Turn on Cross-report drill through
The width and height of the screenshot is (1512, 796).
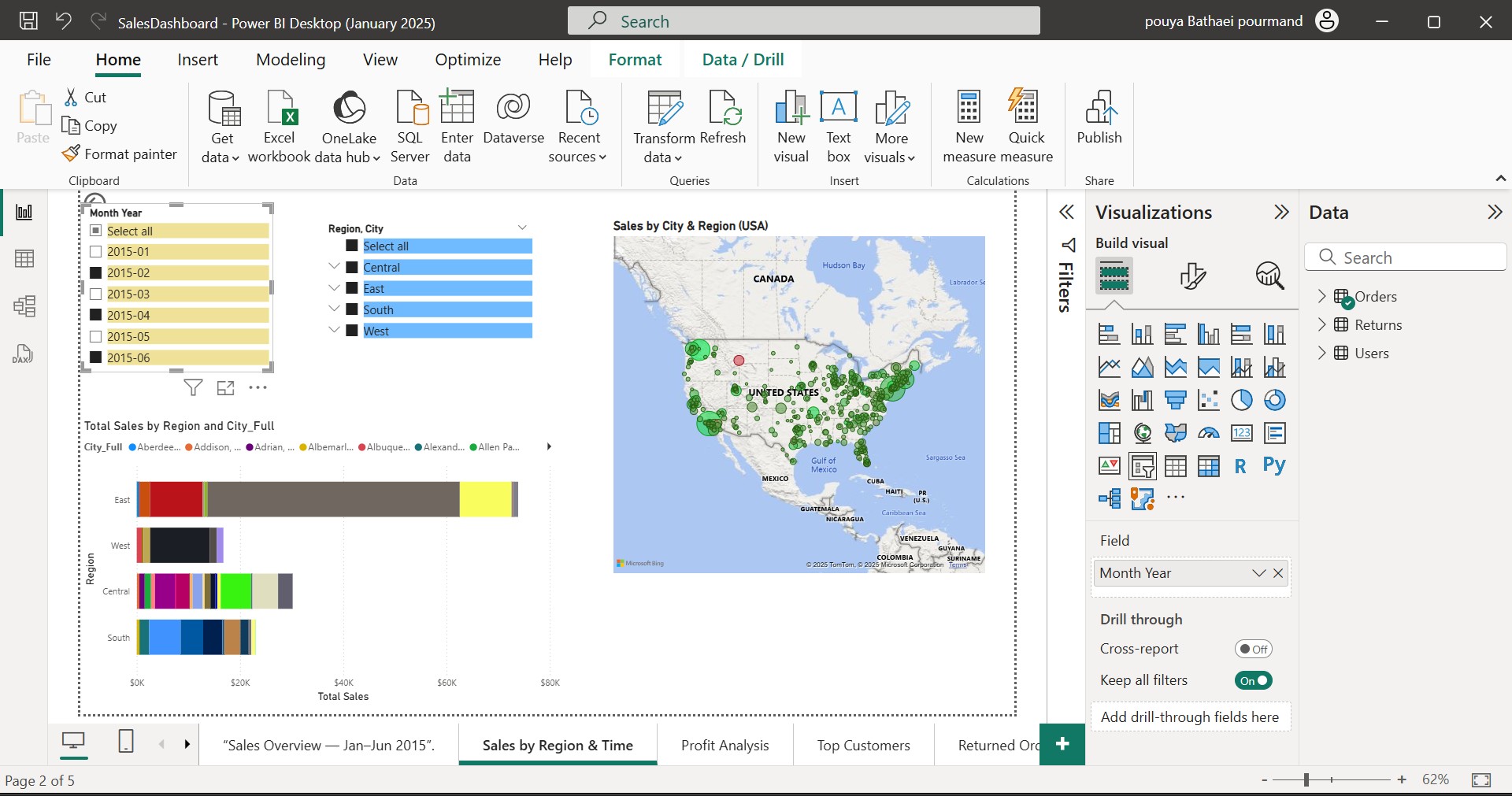[1253, 649]
